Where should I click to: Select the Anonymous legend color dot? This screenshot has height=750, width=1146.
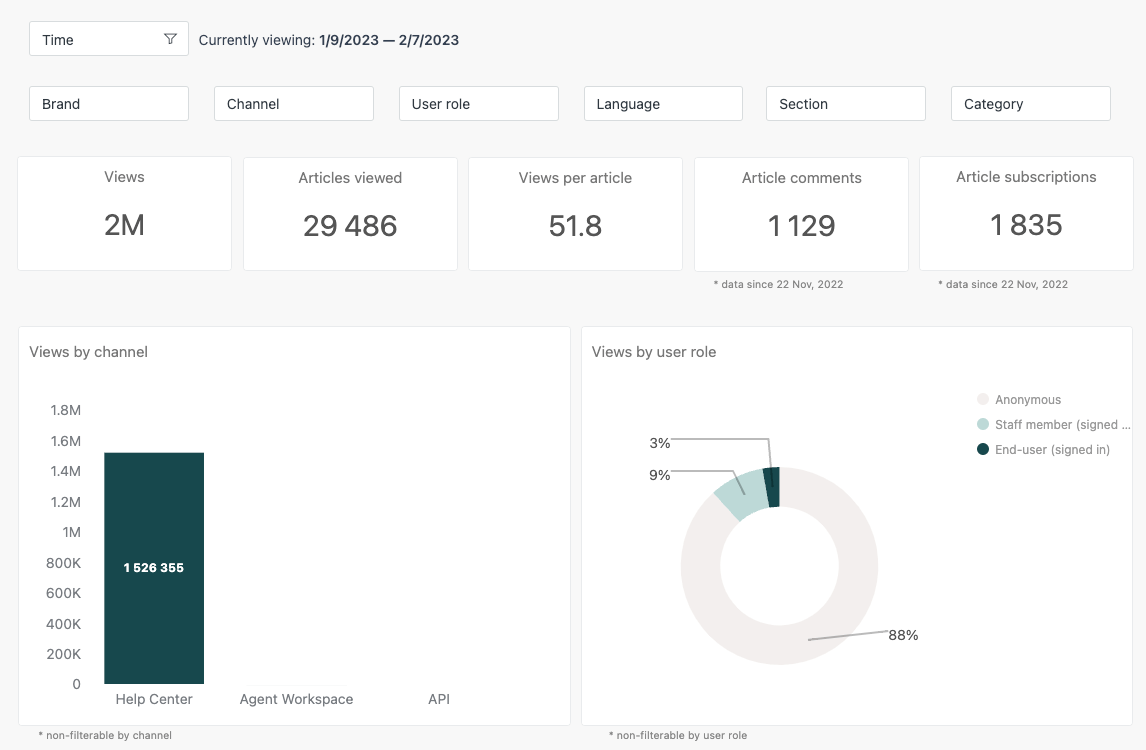pos(982,399)
